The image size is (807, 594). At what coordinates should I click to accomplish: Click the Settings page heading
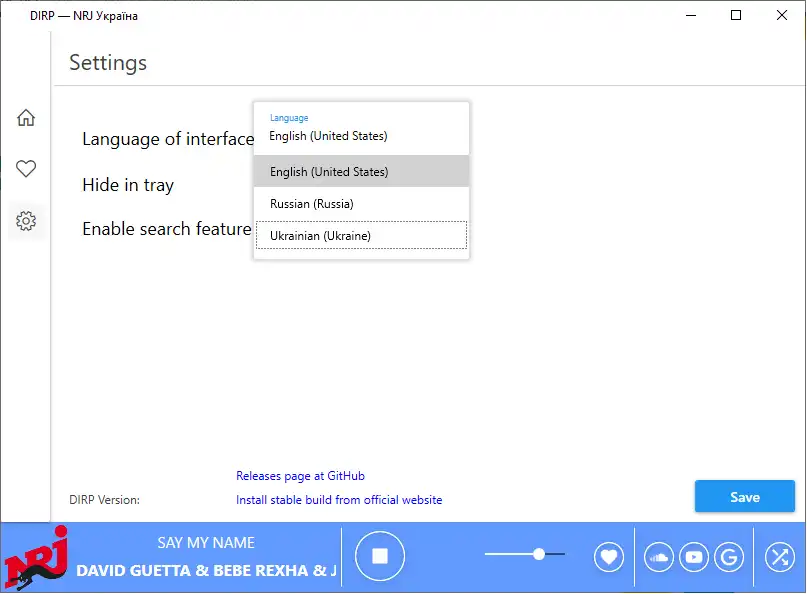click(x=108, y=63)
